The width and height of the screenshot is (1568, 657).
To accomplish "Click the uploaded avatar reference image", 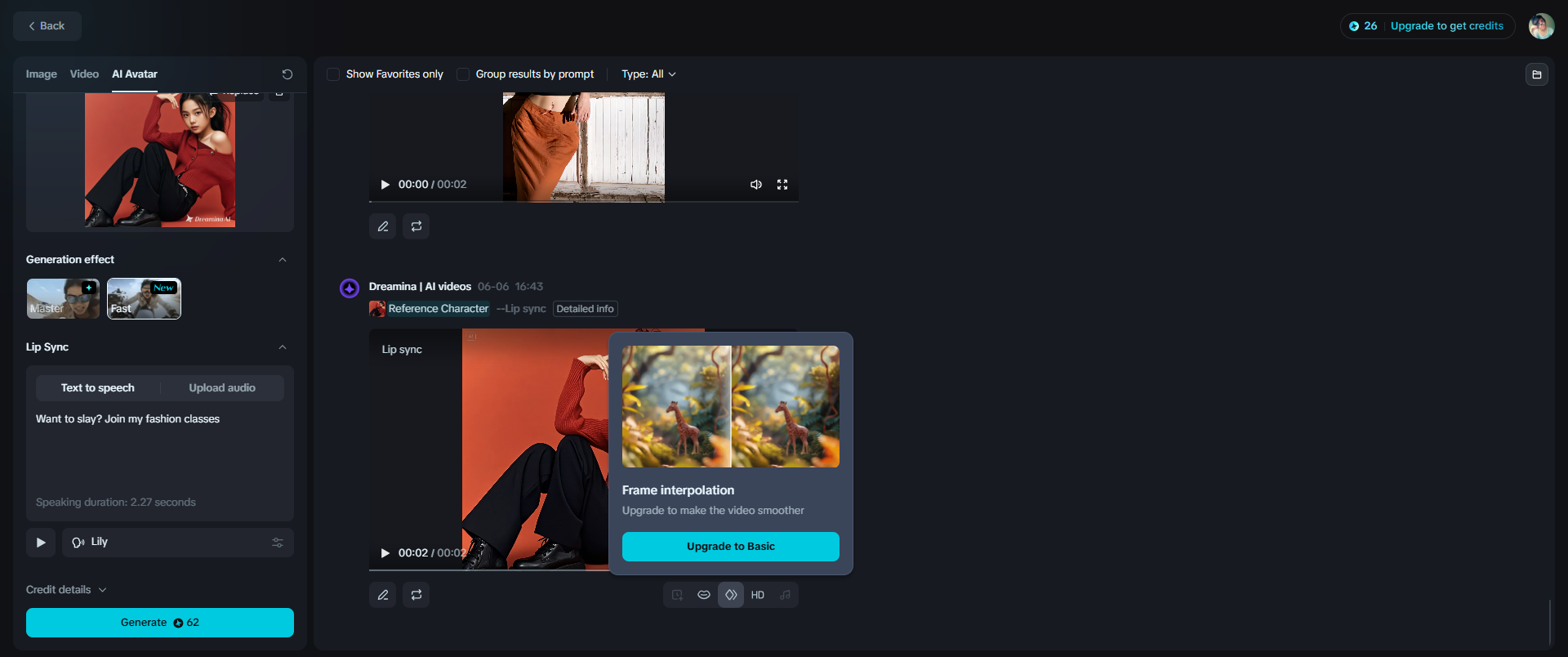I will pos(160,159).
